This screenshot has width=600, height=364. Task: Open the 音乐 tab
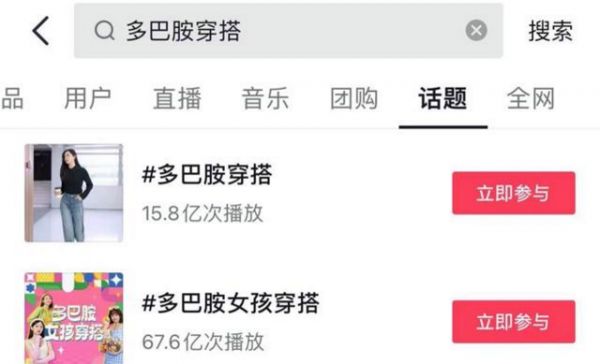coord(265,98)
